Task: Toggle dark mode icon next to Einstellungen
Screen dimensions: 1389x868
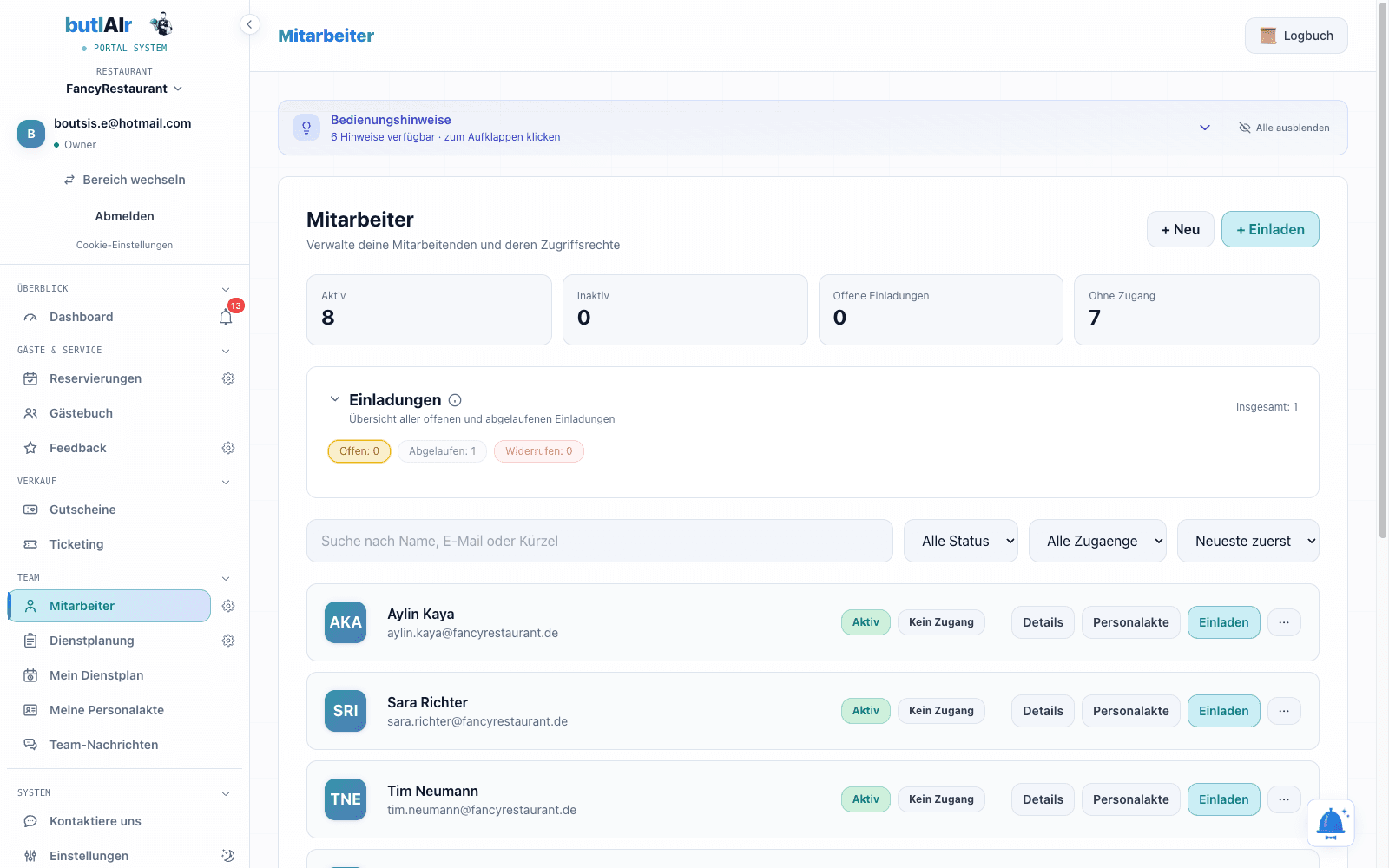Action: click(228, 856)
